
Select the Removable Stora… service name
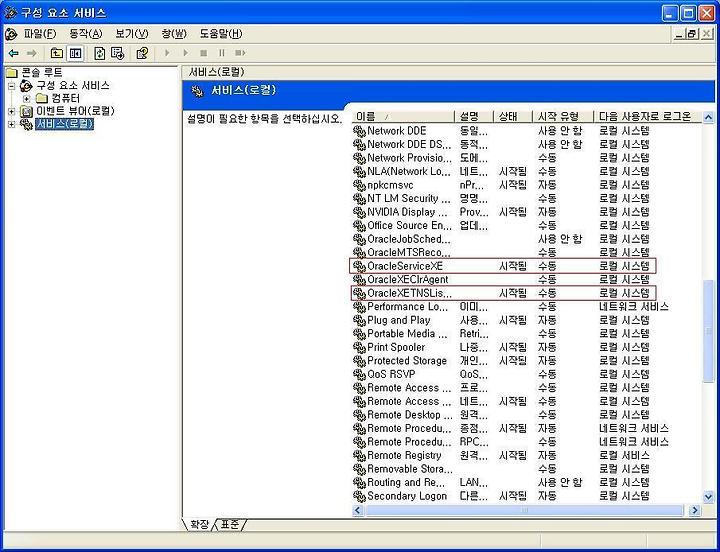(410, 469)
